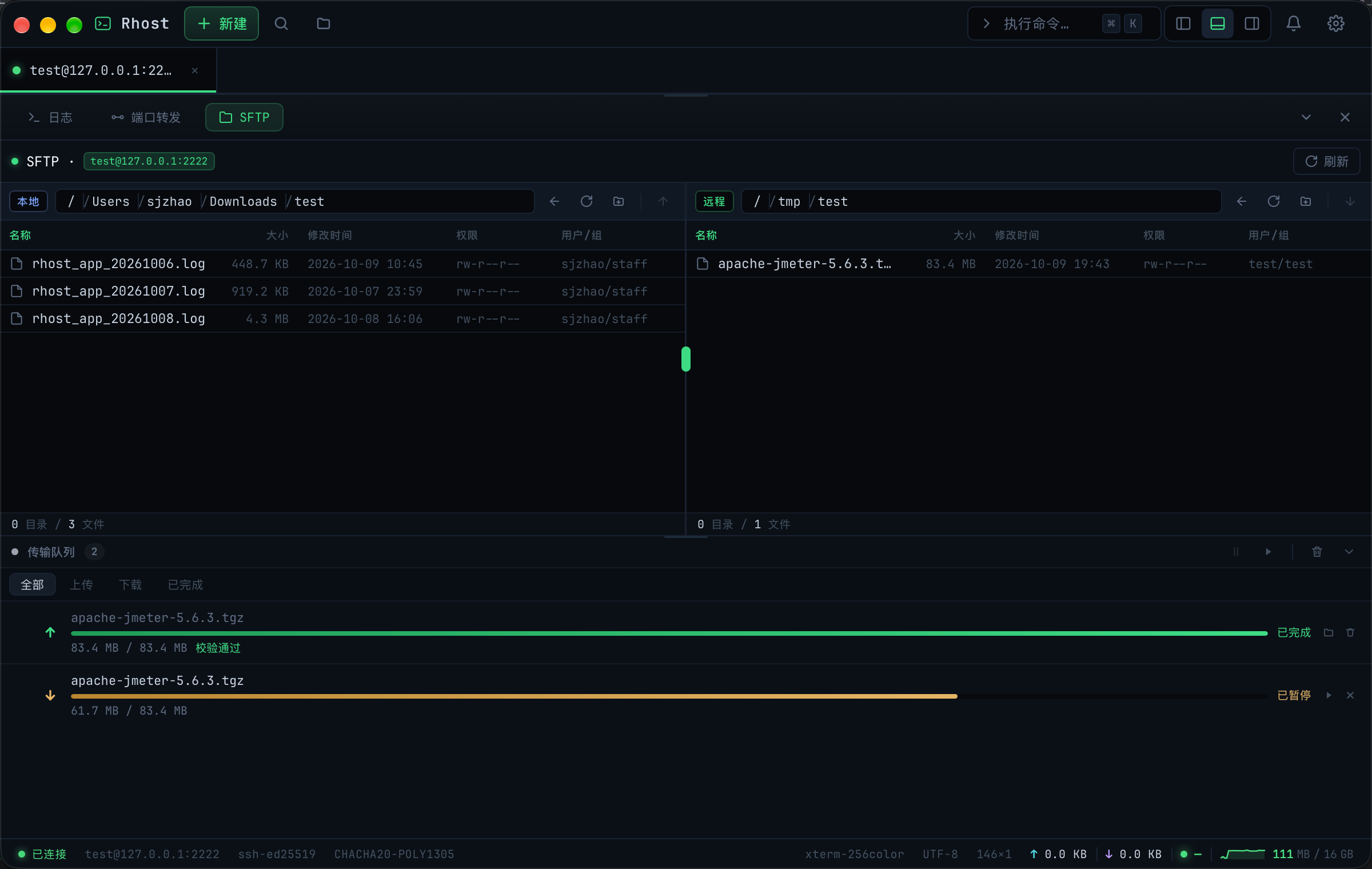Click Downloads in local path breadcrumb
Screen dimensions: 1372x869
tap(243, 201)
